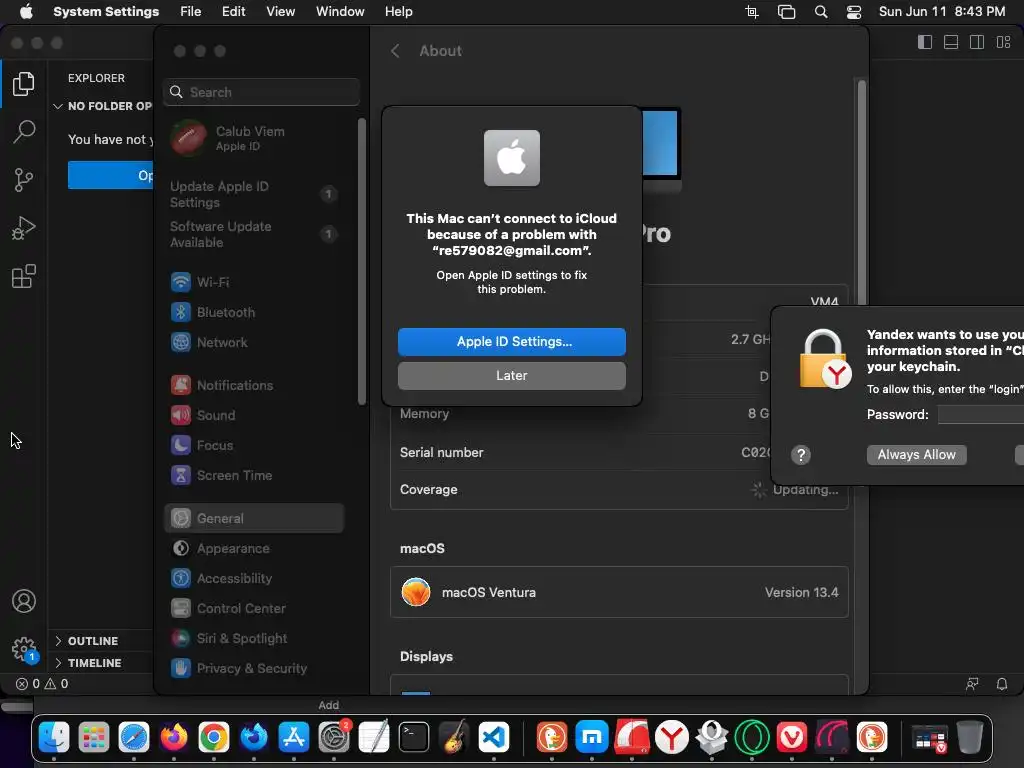
Task: Open Privacy & Security settings in sidebar
Action: [x=255, y=669]
